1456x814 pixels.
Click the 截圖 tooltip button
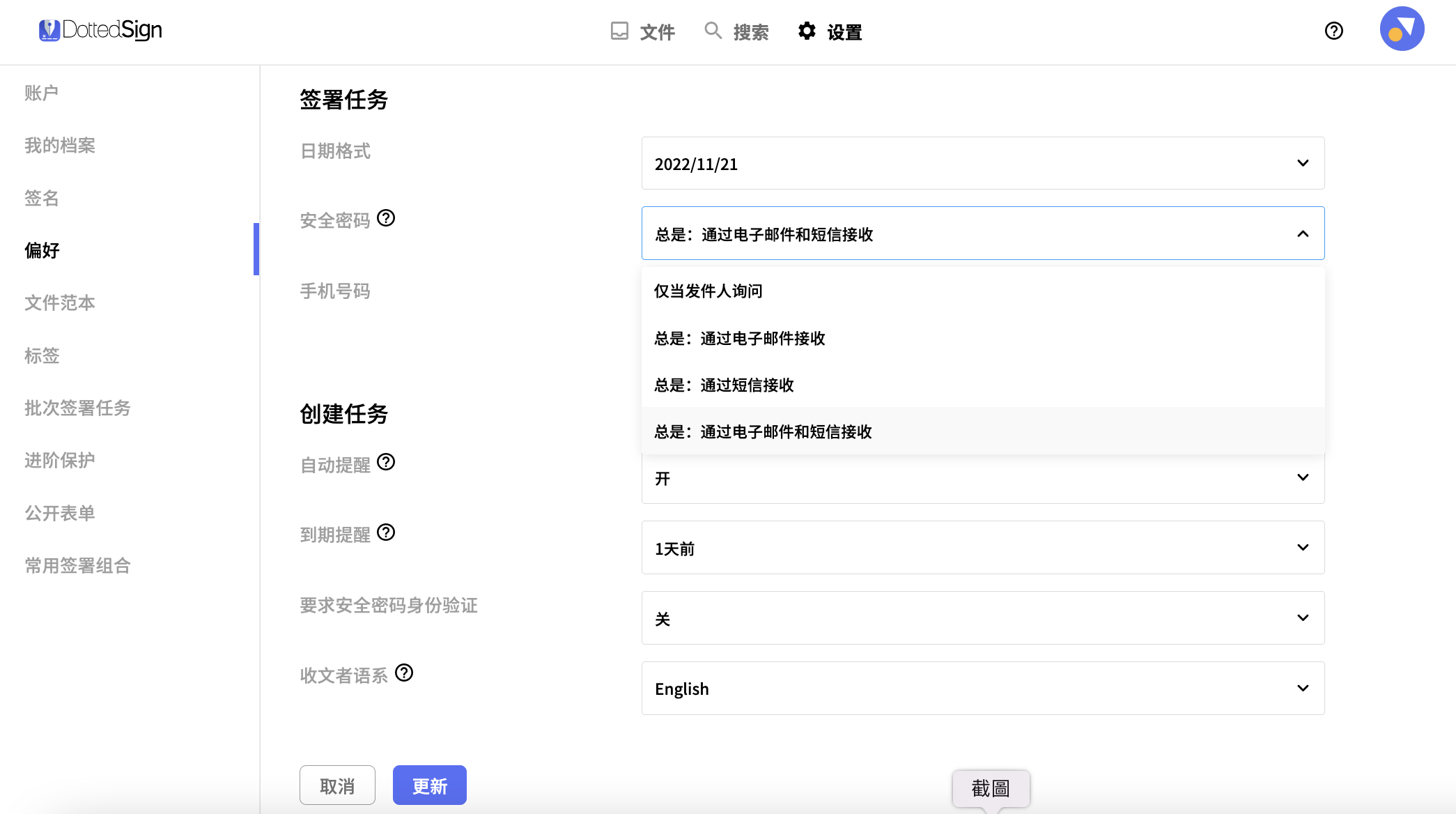click(x=991, y=788)
